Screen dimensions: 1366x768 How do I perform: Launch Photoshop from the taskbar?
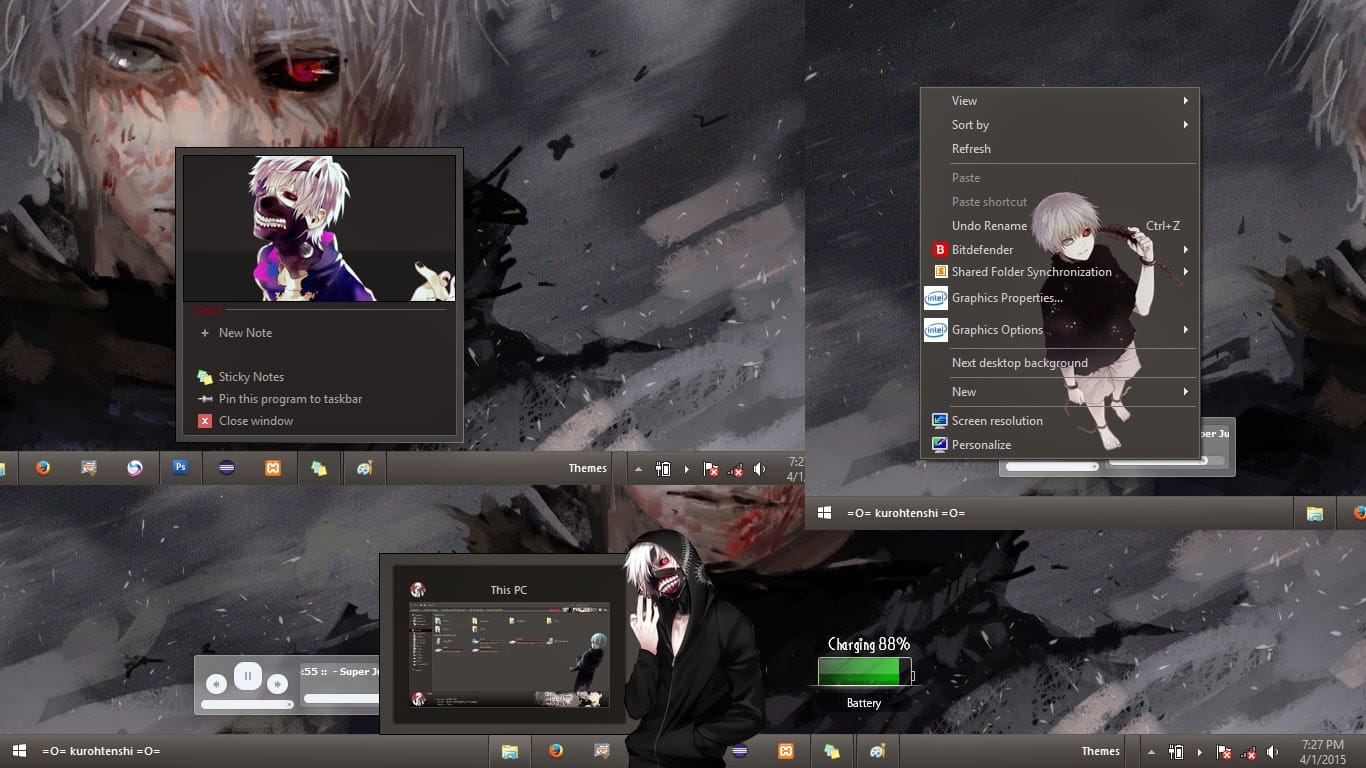pos(181,467)
